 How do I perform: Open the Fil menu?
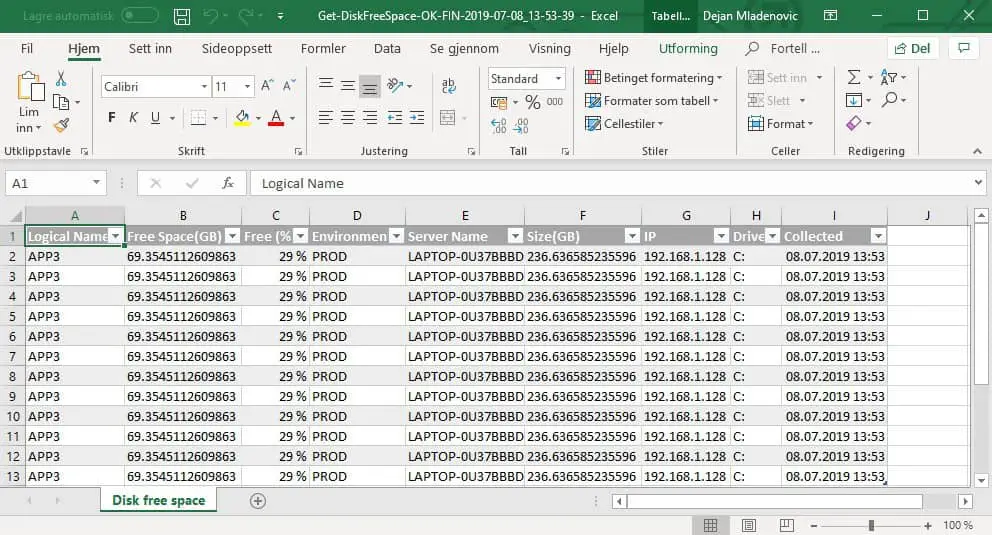pyautogui.click(x=27, y=49)
